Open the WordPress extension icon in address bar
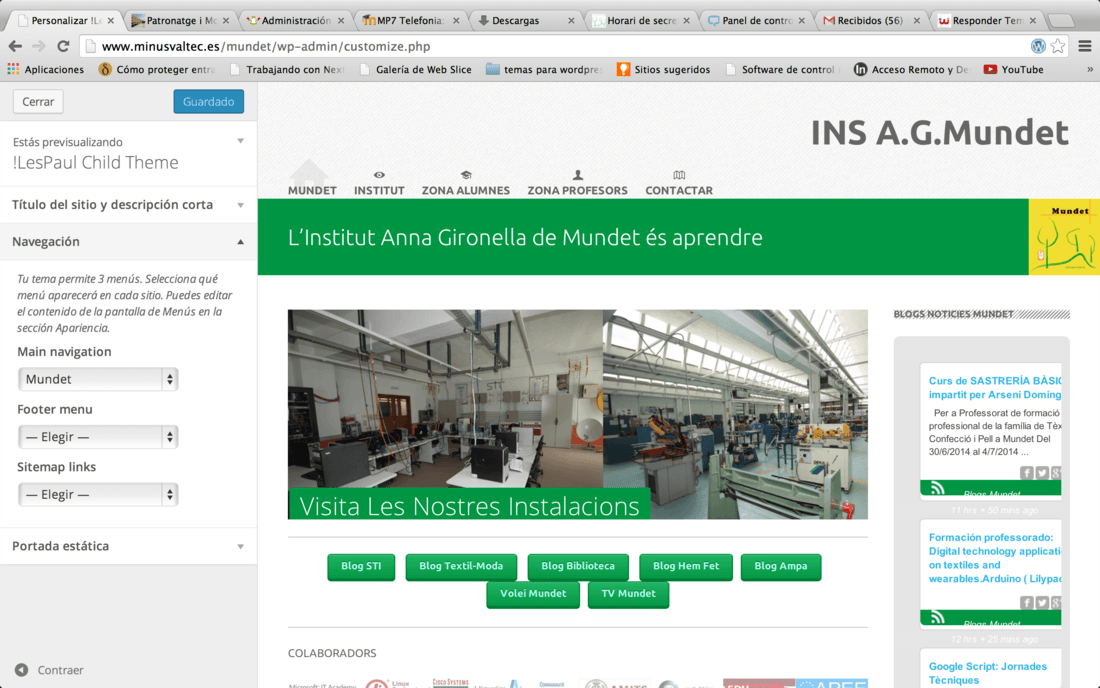This screenshot has width=1100, height=688. [1038, 46]
